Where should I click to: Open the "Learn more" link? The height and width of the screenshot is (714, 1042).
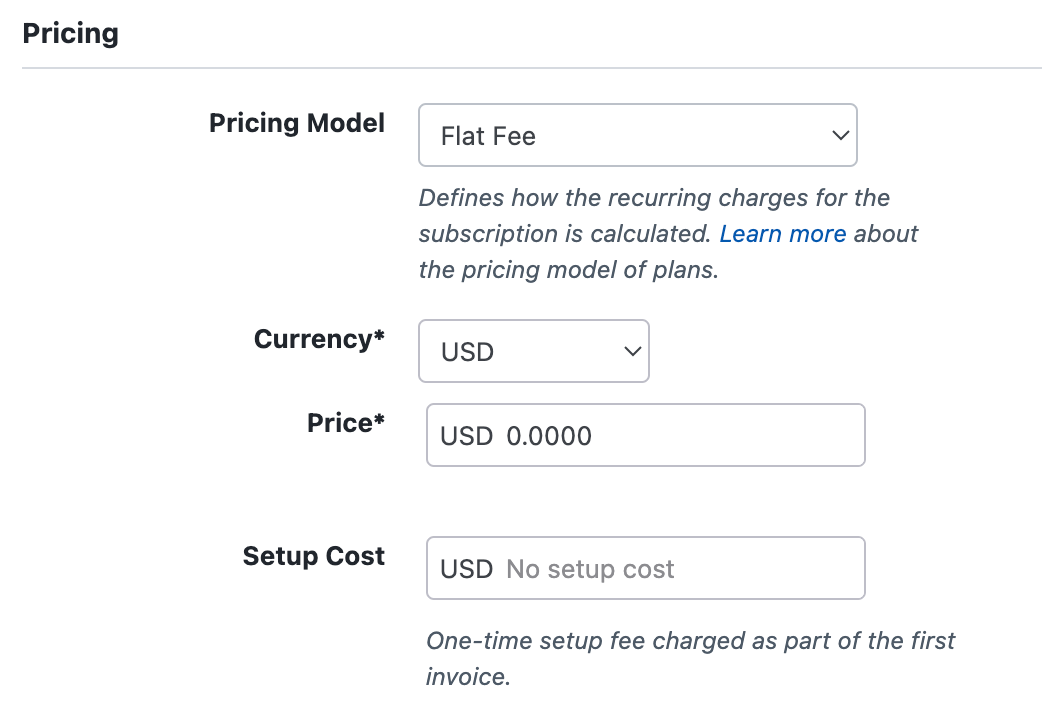tap(782, 233)
